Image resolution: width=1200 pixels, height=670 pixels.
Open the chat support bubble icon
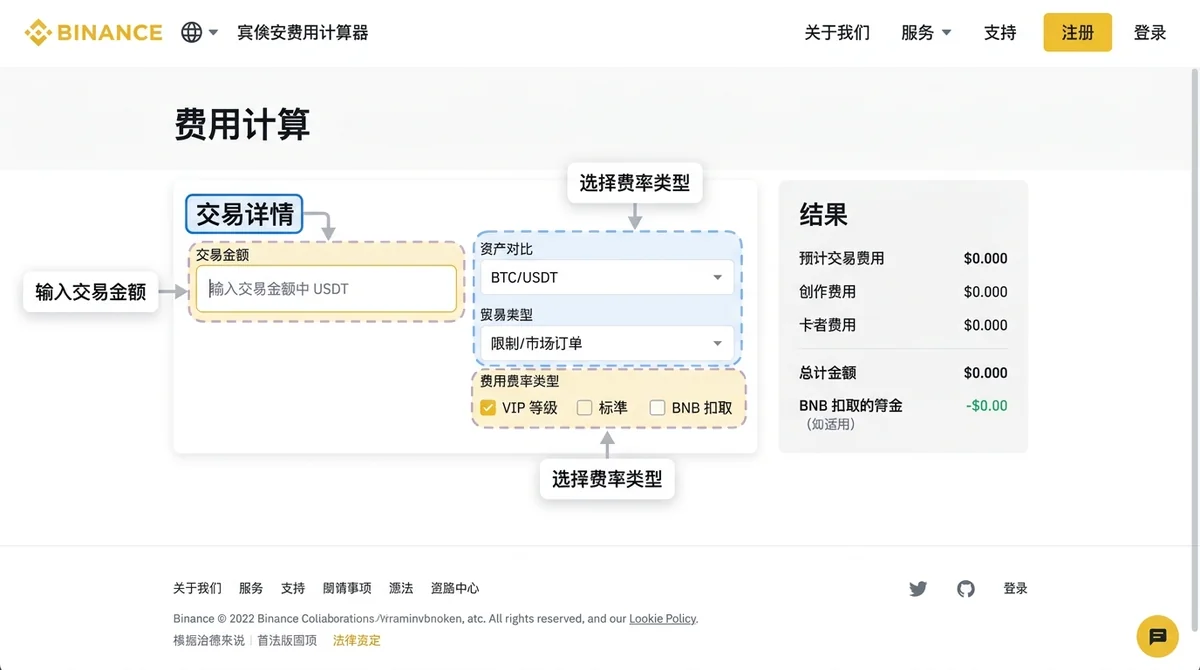coord(1158,636)
